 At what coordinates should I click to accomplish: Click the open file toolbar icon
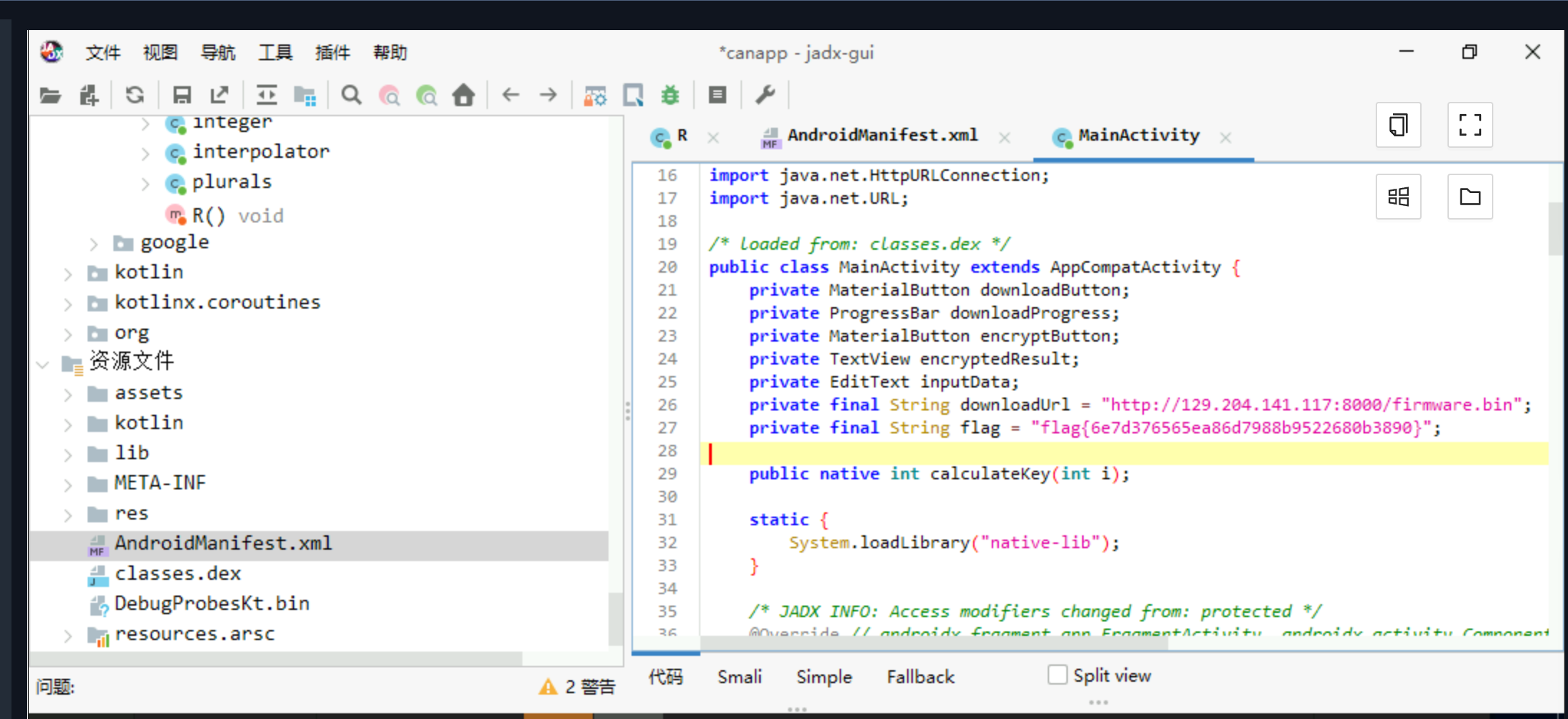(50, 95)
